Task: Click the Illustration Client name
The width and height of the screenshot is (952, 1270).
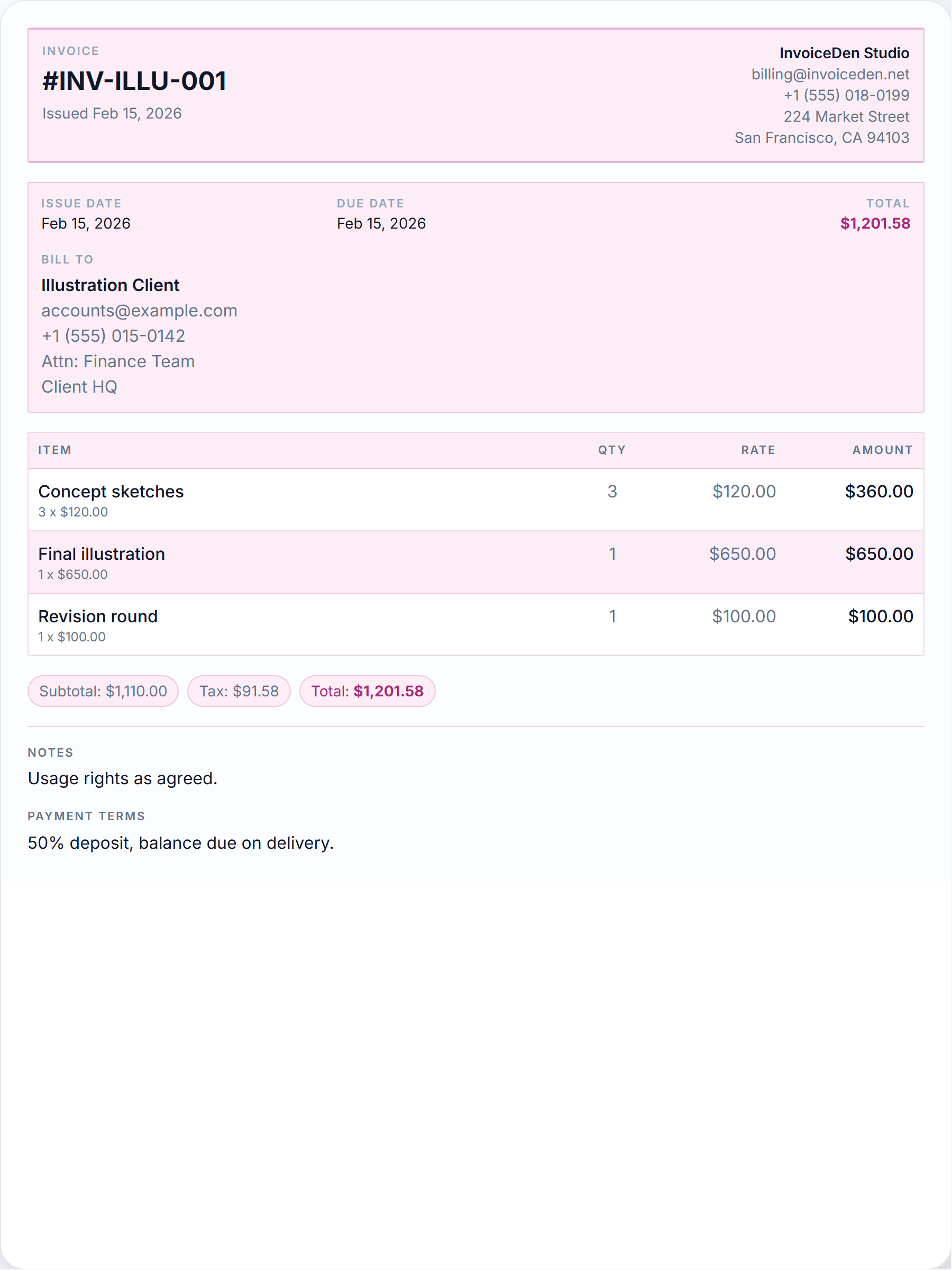Action: click(x=110, y=285)
